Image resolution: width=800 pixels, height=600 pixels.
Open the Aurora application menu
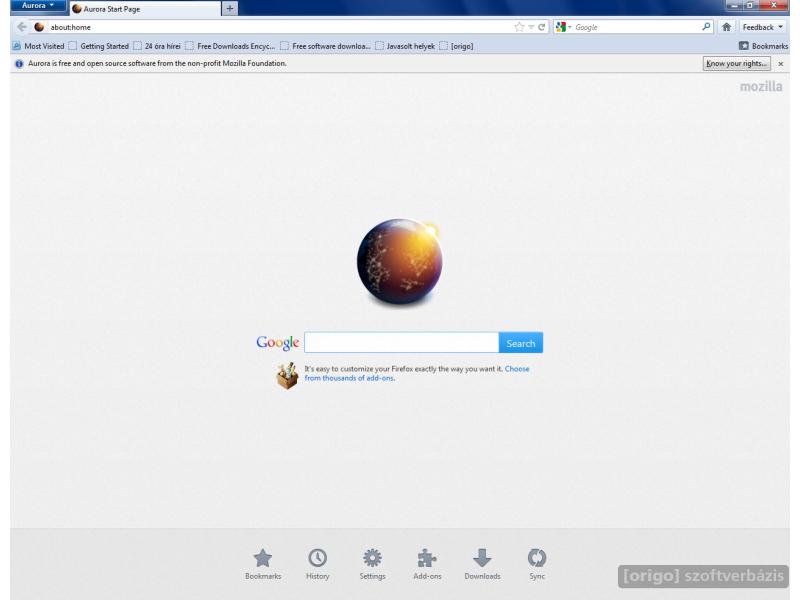point(38,6)
